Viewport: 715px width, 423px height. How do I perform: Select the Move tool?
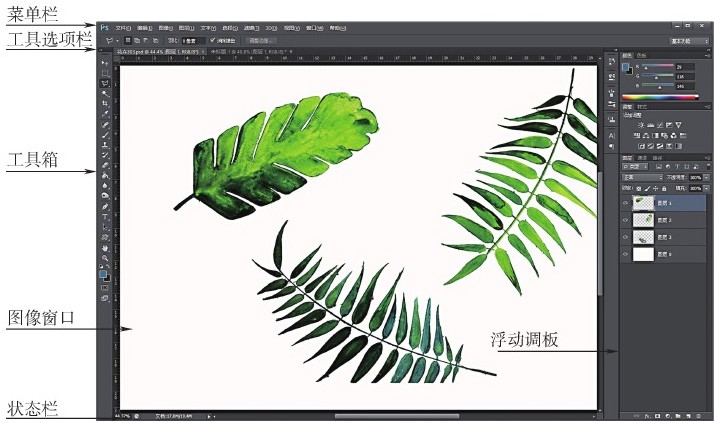pyautogui.click(x=105, y=63)
